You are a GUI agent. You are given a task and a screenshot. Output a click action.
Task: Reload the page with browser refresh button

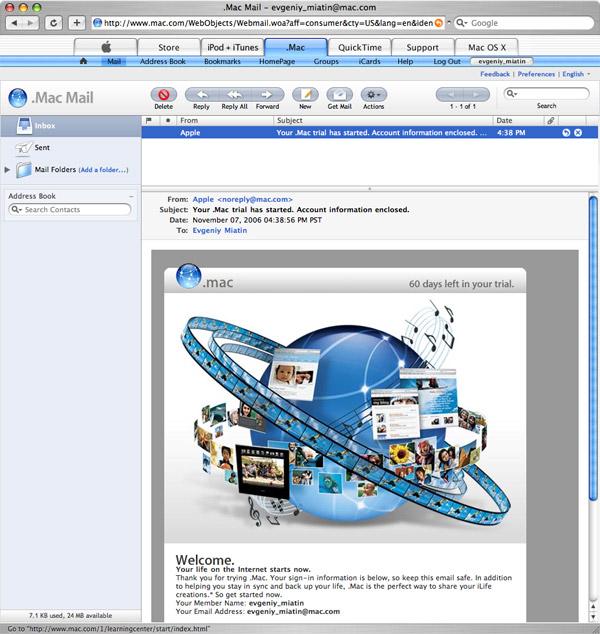click(x=53, y=23)
